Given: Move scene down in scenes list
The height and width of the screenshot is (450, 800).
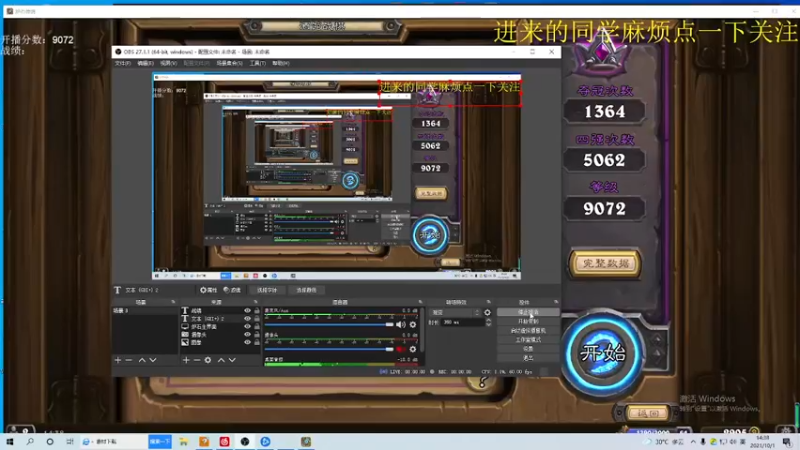Looking at the screenshot, I should pyautogui.click(x=153, y=360).
